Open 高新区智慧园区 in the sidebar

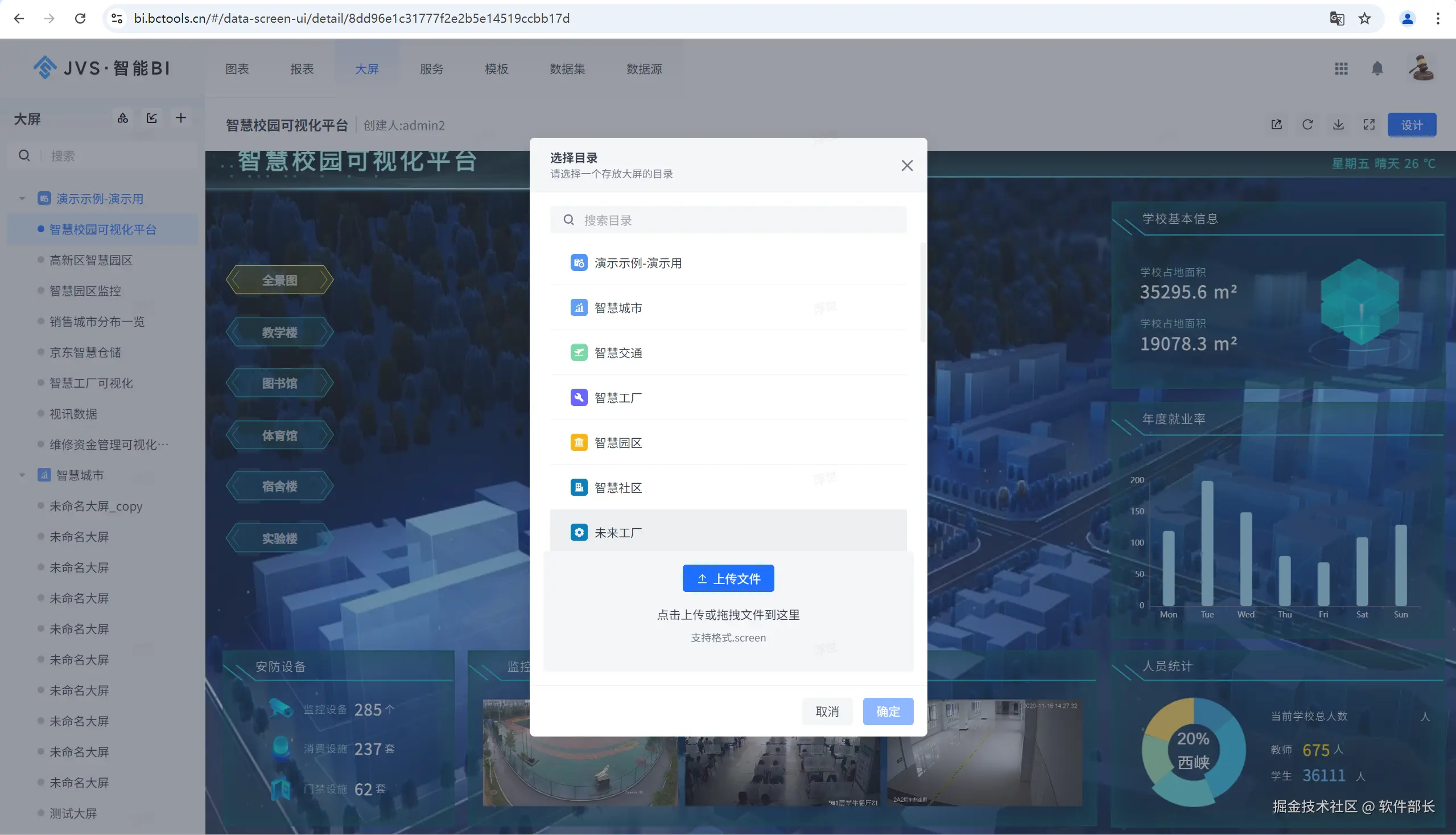pos(90,260)
